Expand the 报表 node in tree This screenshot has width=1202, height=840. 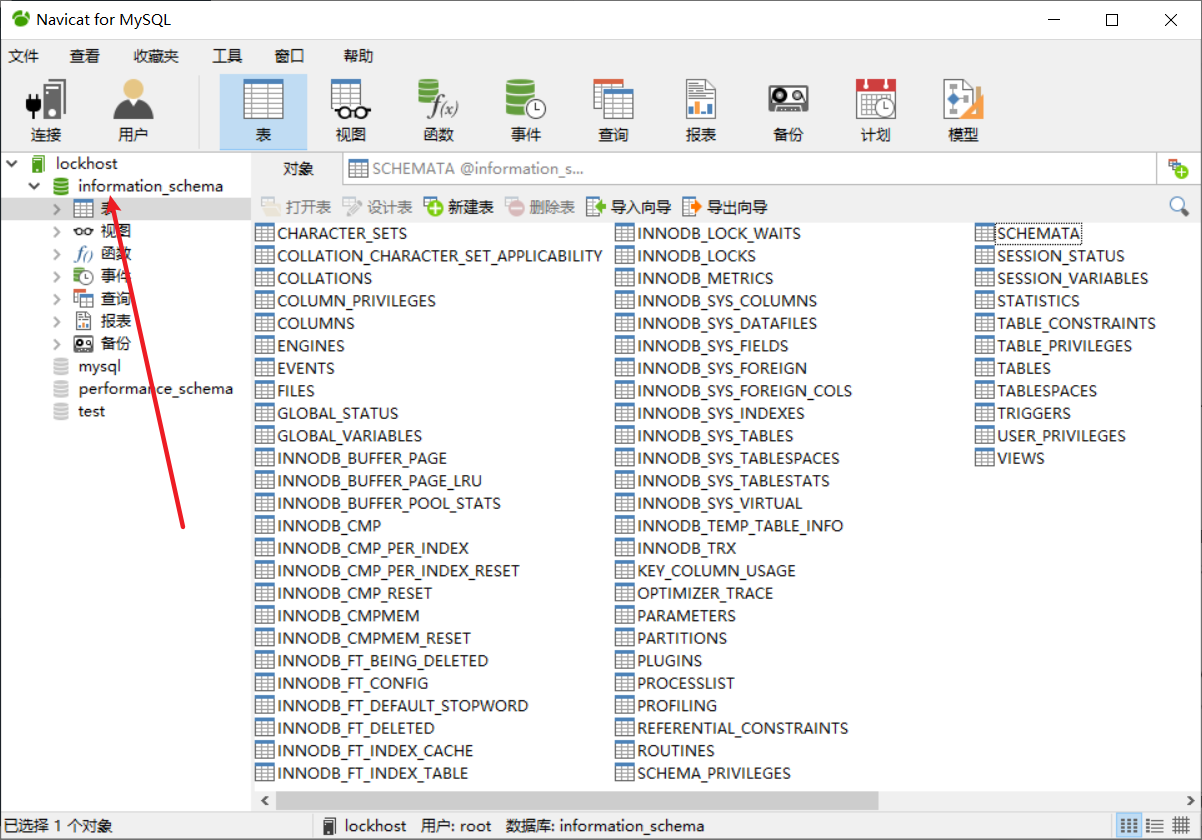tap(57, 321)
